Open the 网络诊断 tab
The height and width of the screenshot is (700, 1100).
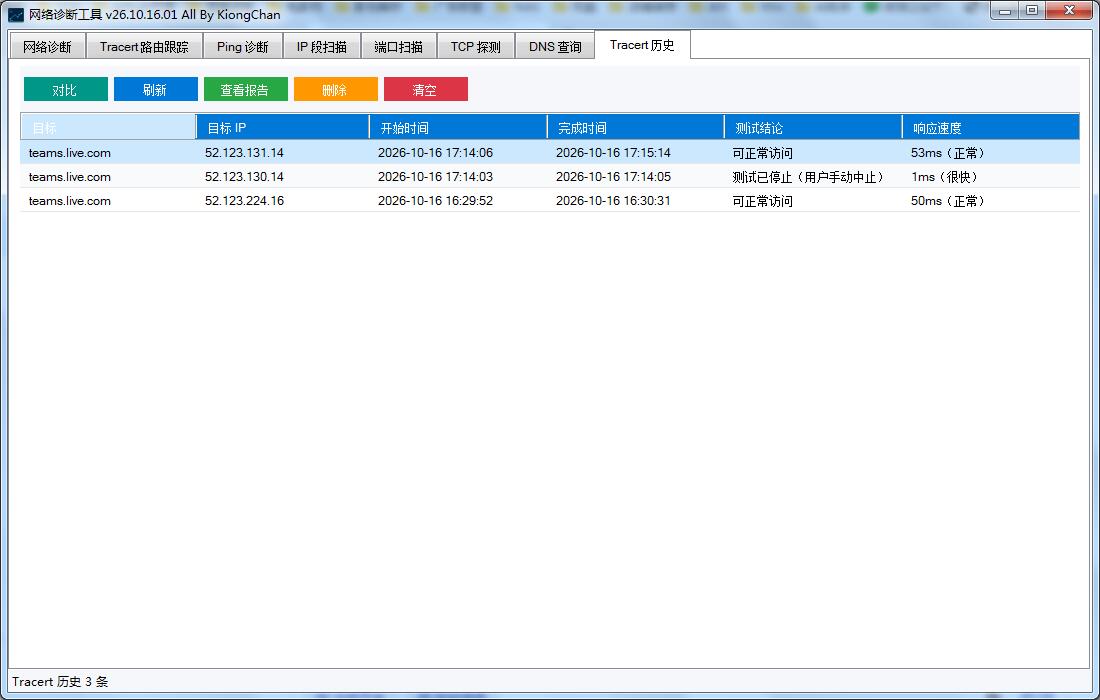47,46
